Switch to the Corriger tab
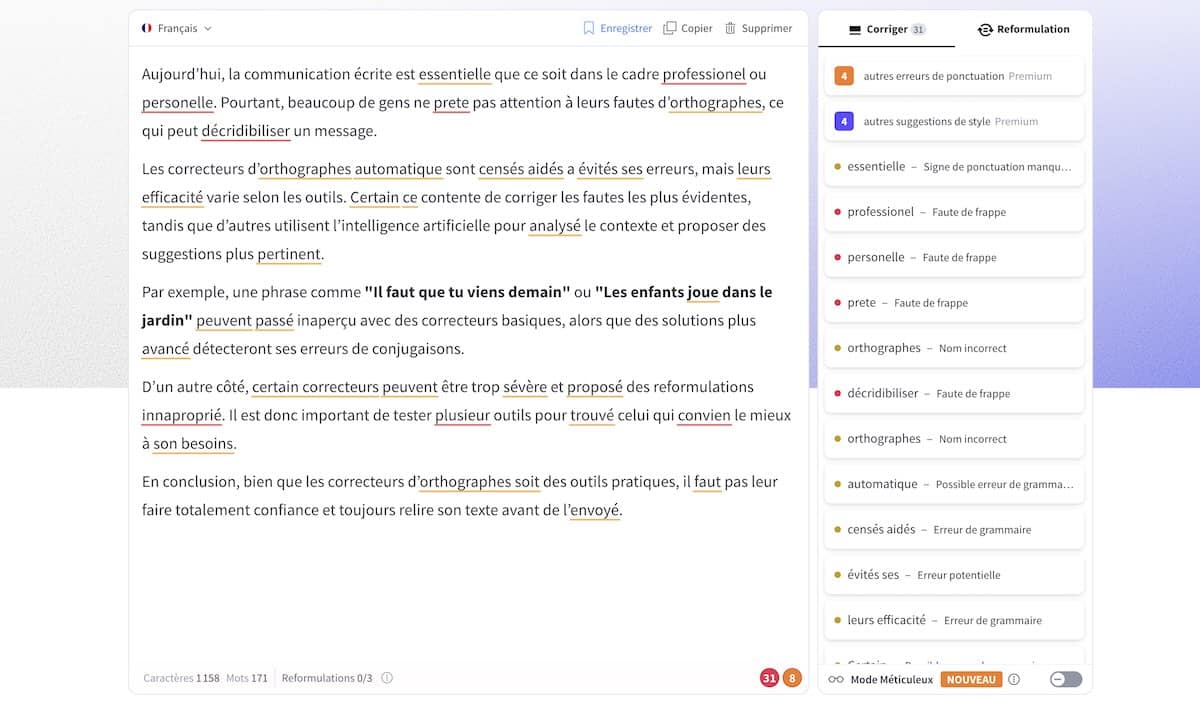This screenshot has width=1200, height=702. coord(886,30)
